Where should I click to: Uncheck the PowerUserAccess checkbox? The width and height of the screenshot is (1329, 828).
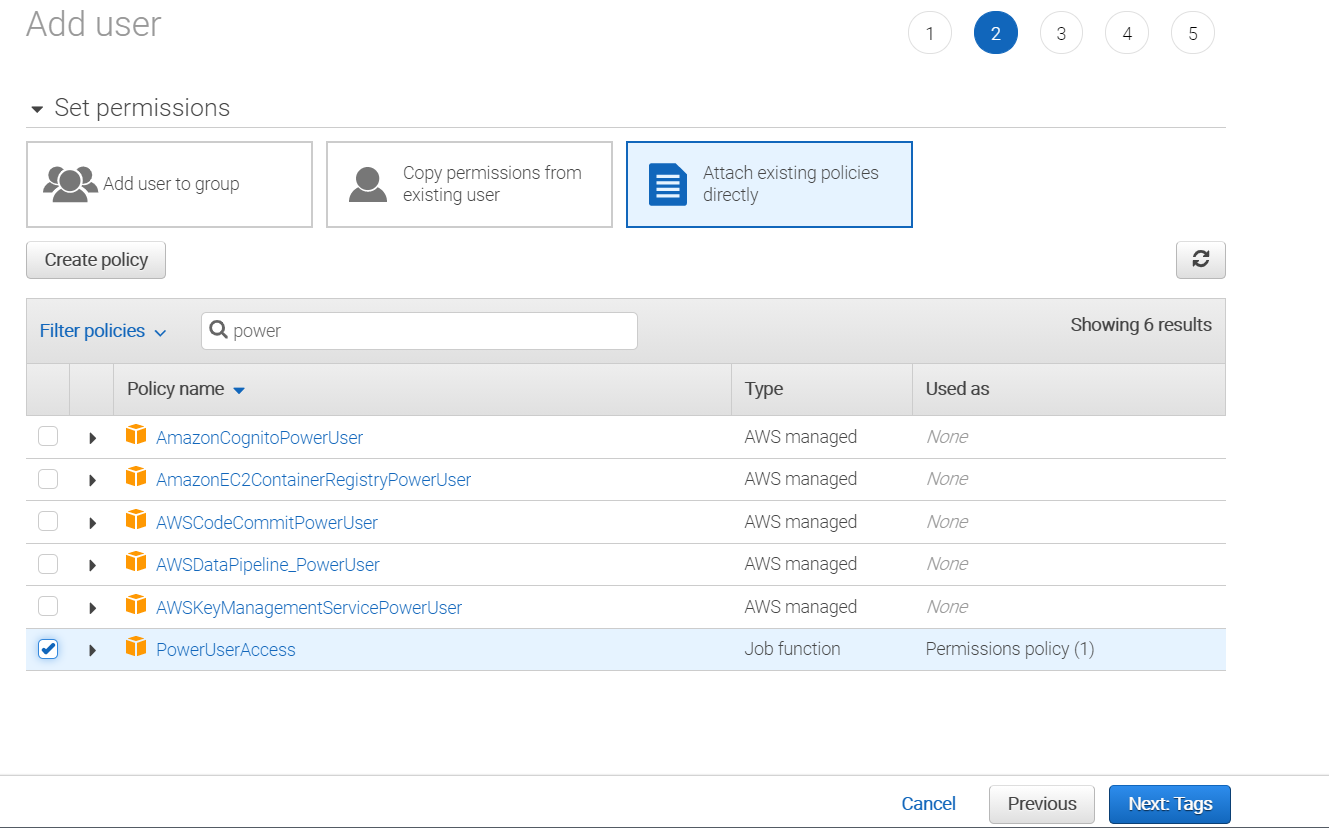pos(48,649)
